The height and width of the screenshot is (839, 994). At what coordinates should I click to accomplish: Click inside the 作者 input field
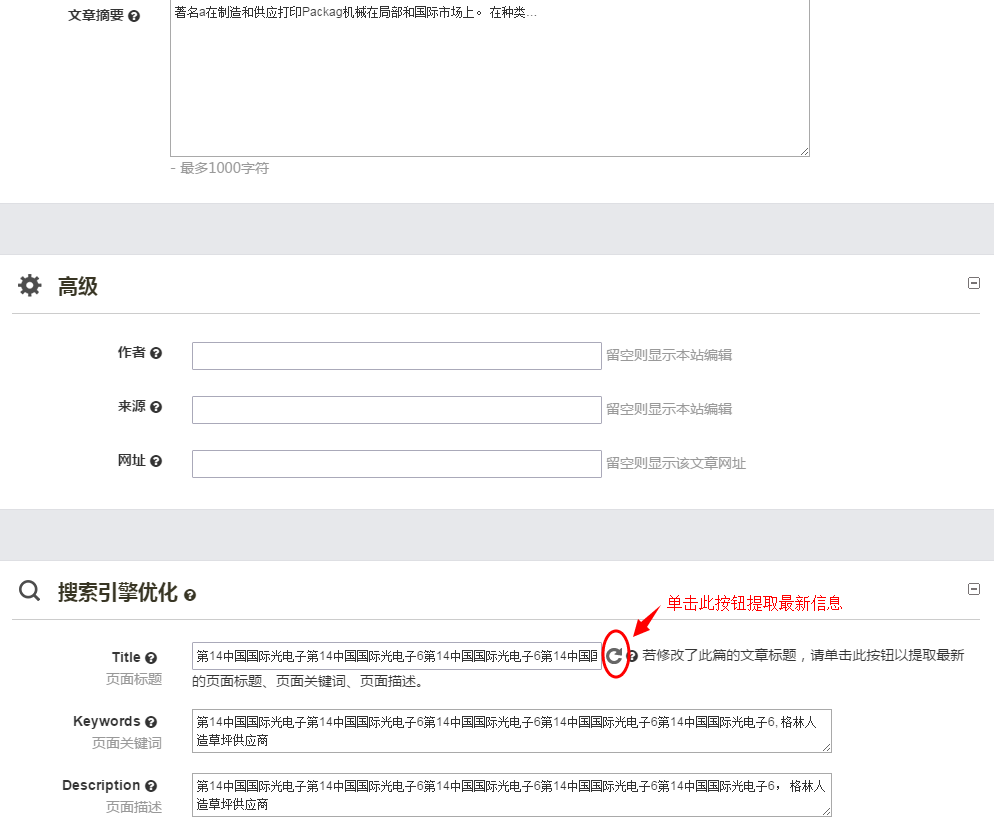(x=396, y=355)
